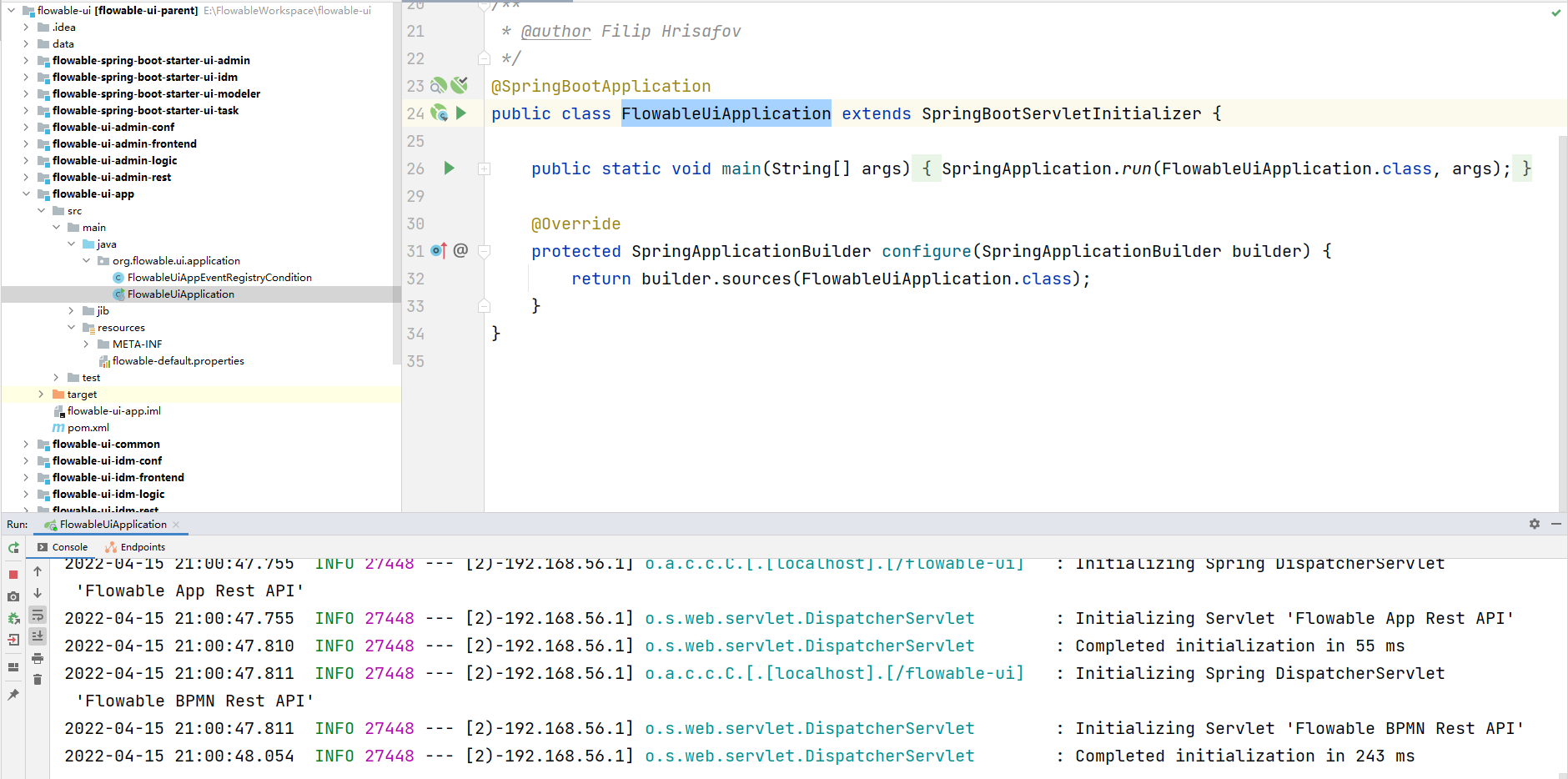Click the project tree vertical scrollbar

pos(397,183)
